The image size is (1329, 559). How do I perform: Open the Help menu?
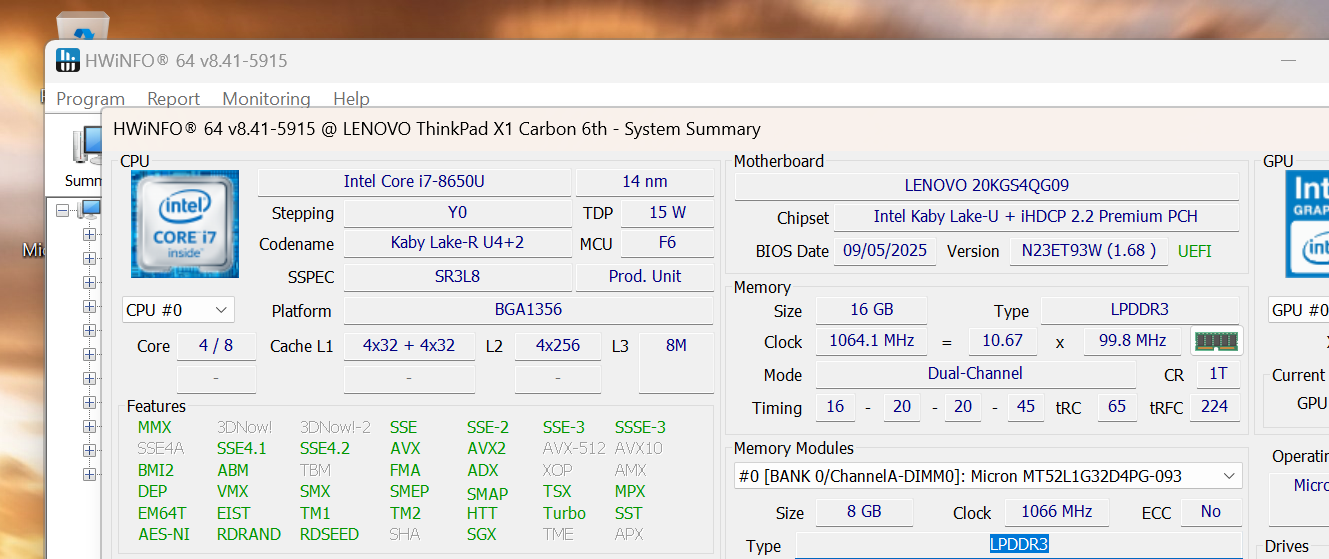[x=351, y=99]
